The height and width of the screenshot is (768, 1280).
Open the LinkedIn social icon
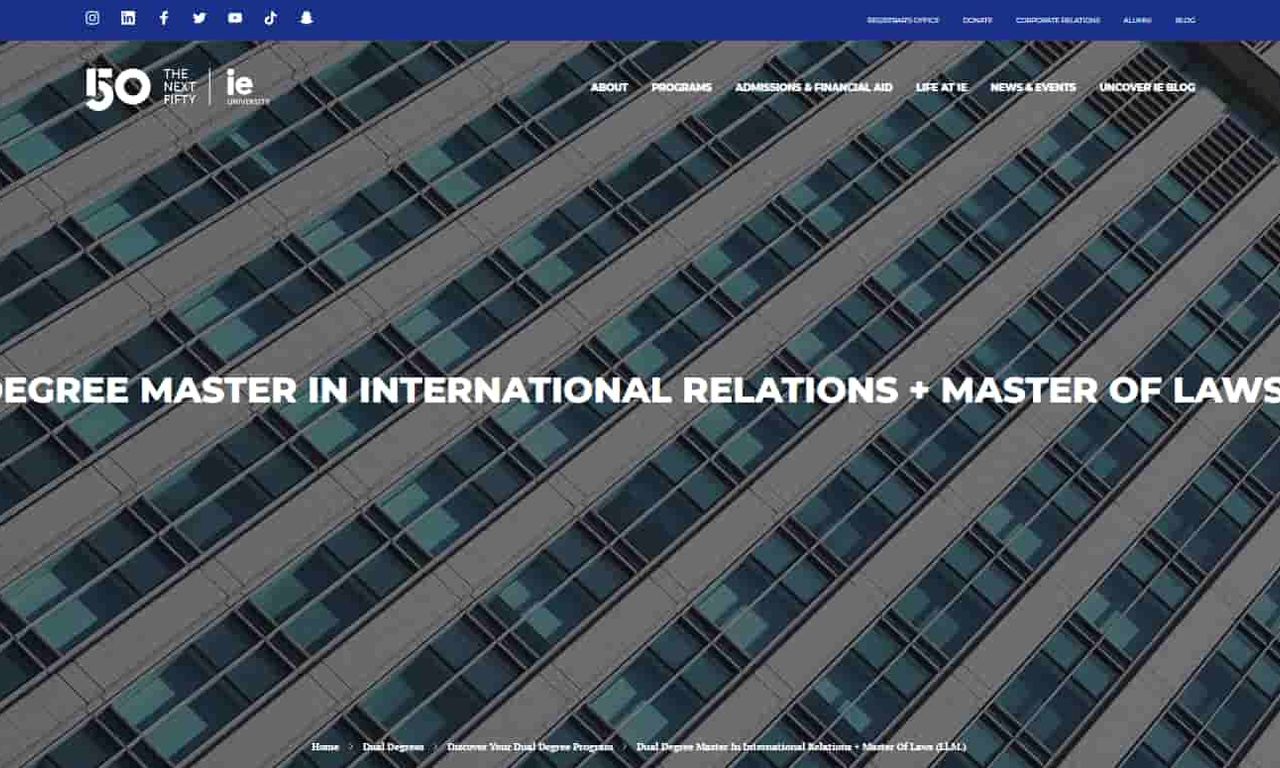[128, 18]
